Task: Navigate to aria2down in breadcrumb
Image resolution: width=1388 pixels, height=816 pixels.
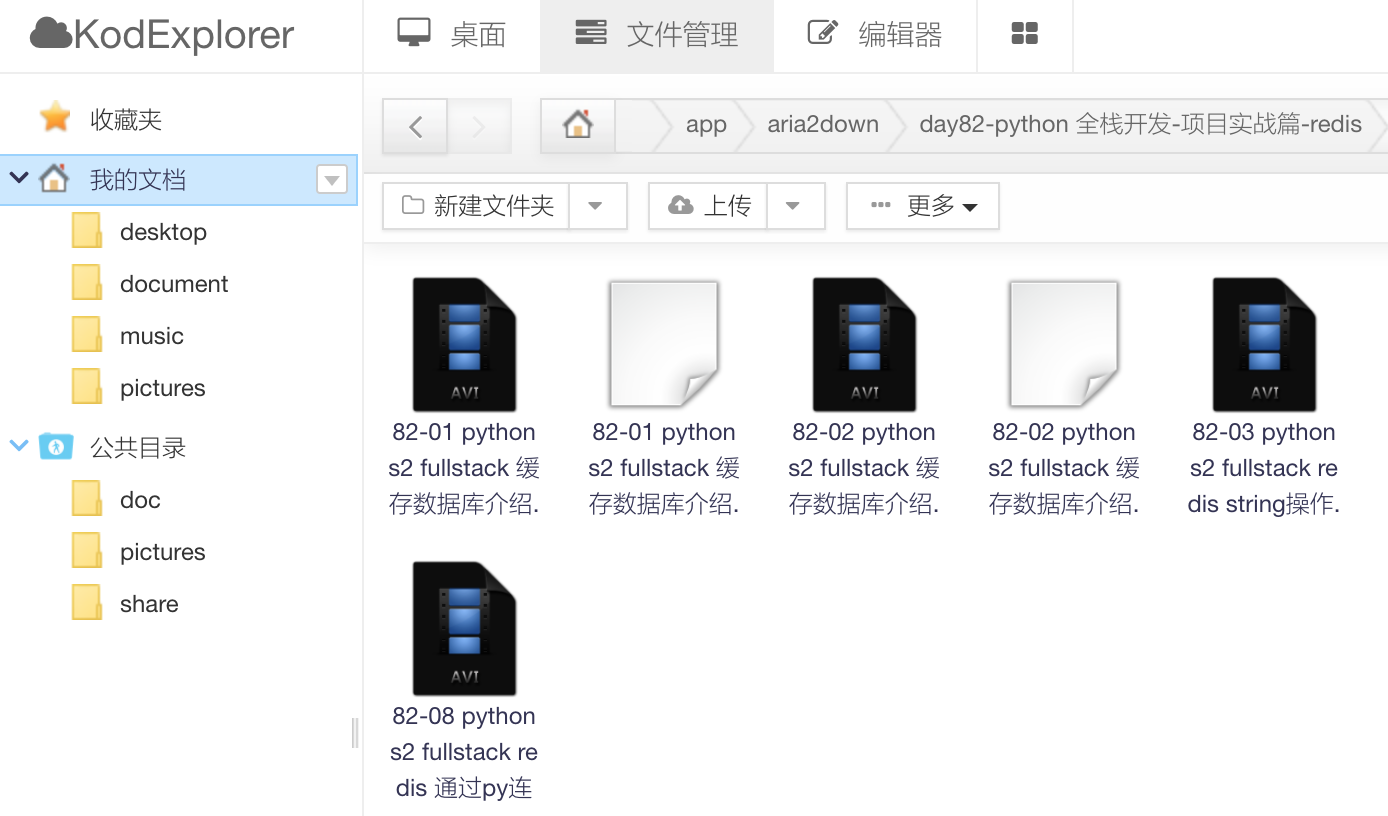Action: [823, 125]
